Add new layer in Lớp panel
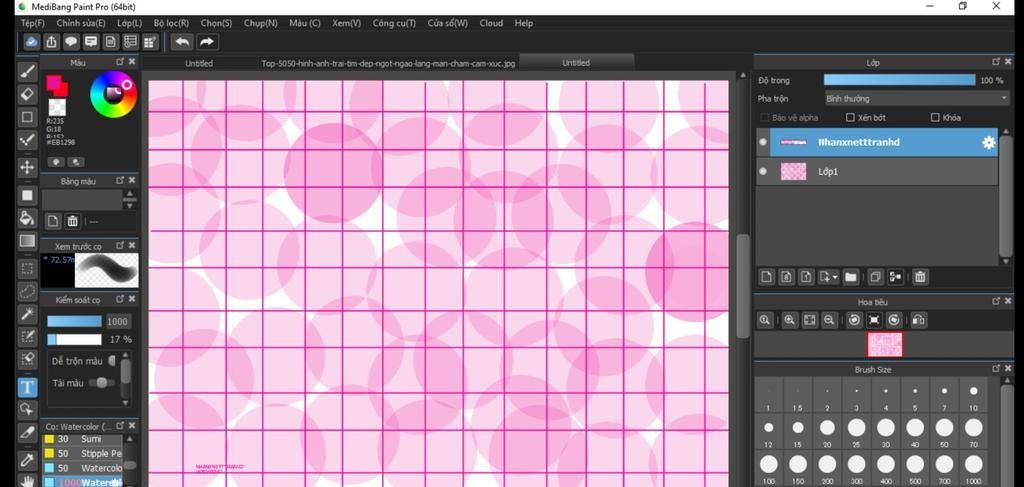Screen dimensions: 1024x487 767,277
